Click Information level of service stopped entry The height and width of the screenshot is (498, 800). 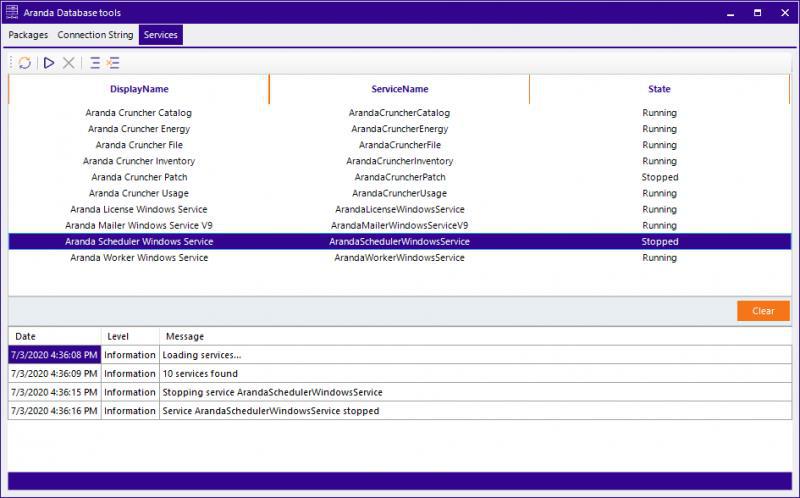130,411
